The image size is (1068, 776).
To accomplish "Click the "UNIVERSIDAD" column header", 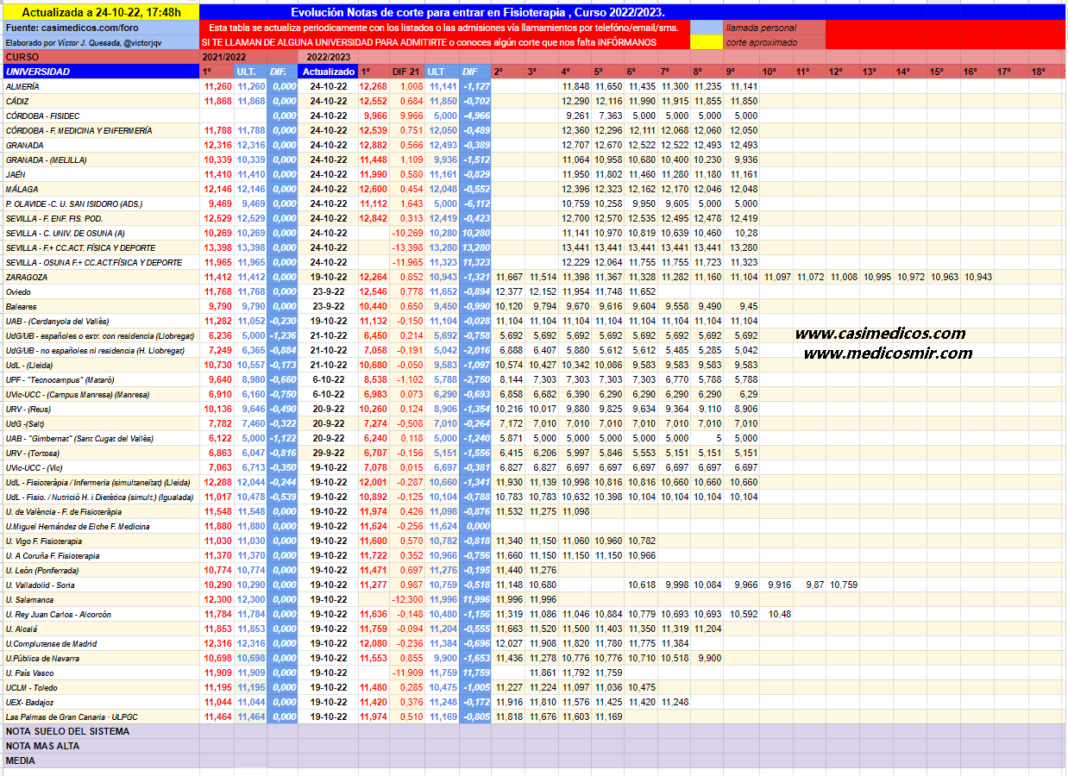I will pyautogui.click(x=101, y=72).
